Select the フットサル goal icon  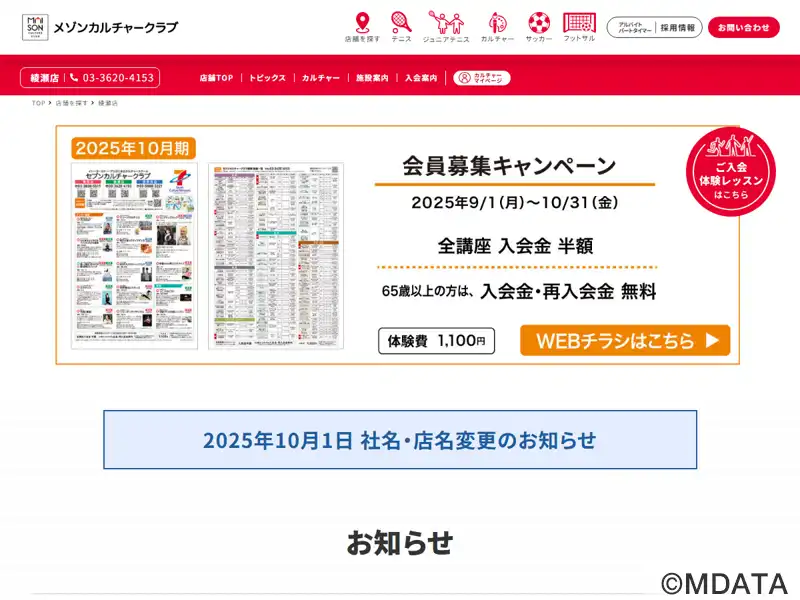pos(579,28)
